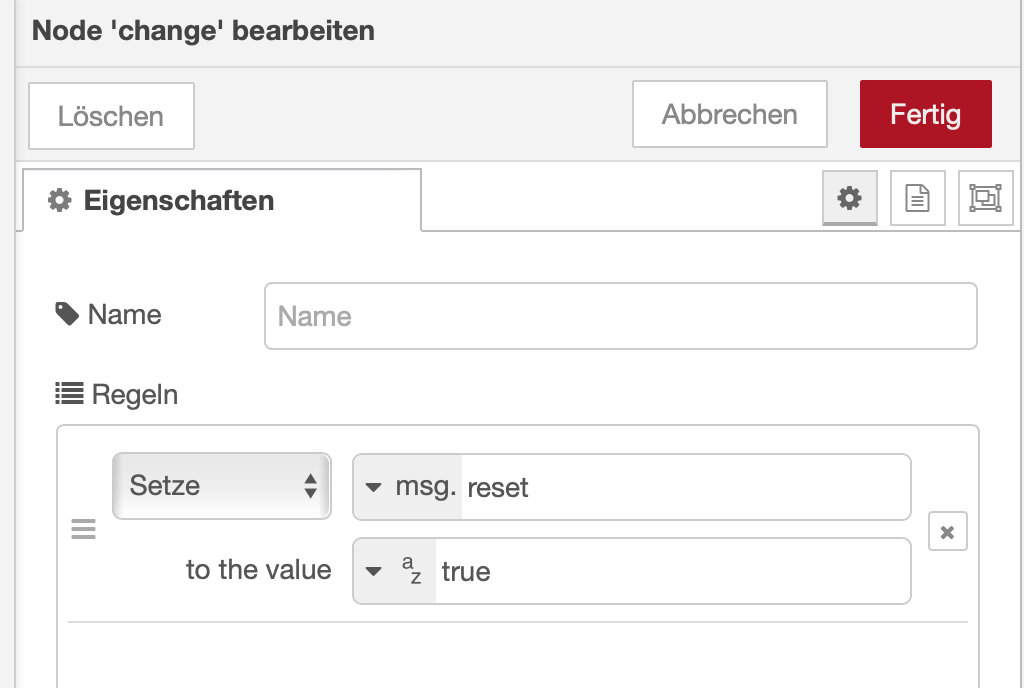Click the Abbrechen button
Image resolution: width=1024 pixels, height=688 pixels.
(x=729, y=114)
